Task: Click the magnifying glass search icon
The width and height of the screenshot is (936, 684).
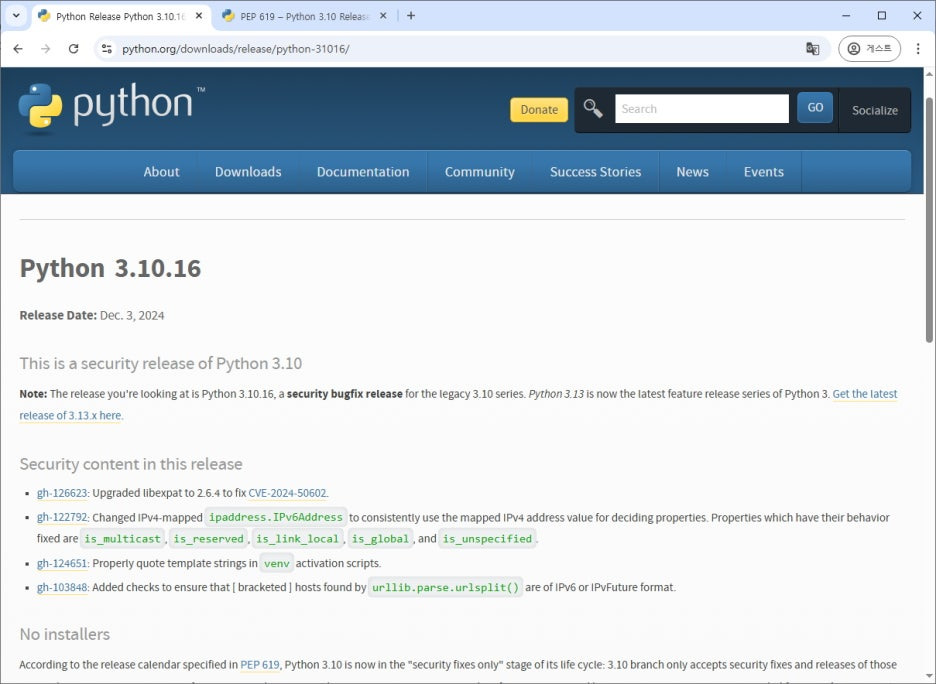Action: (593, 109)
